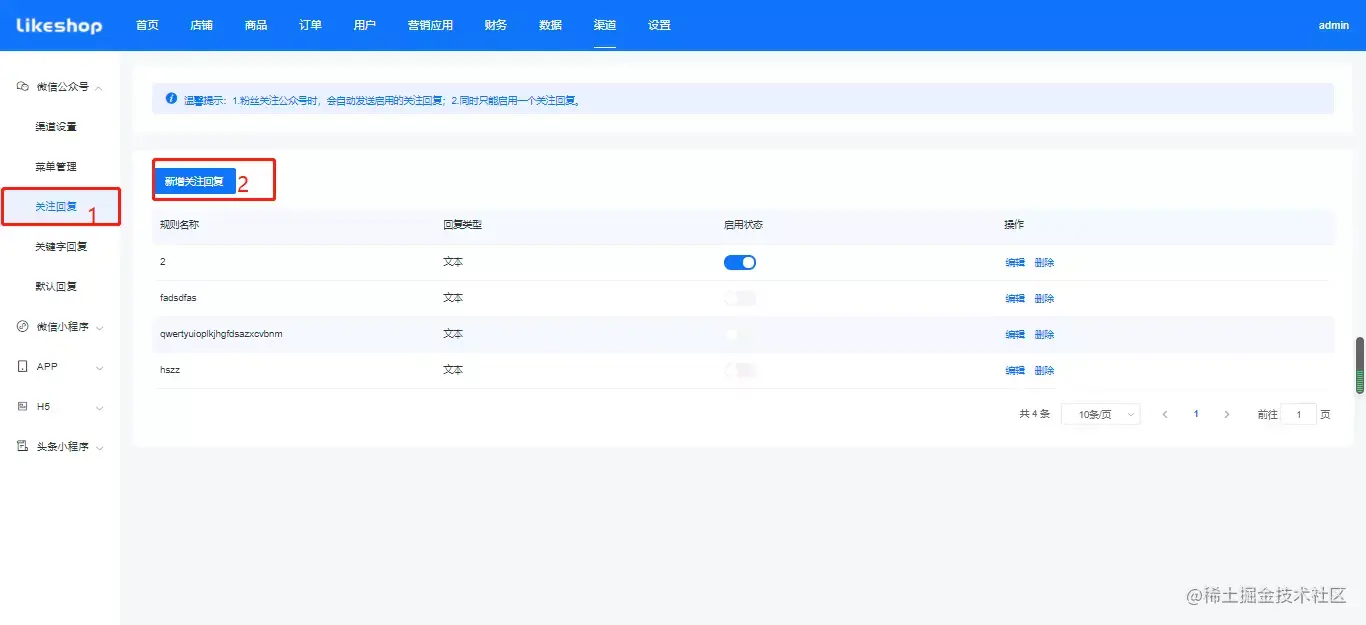Click the 回复类型 column header
Screen dimensions: 1366x625
coord(463,225)
